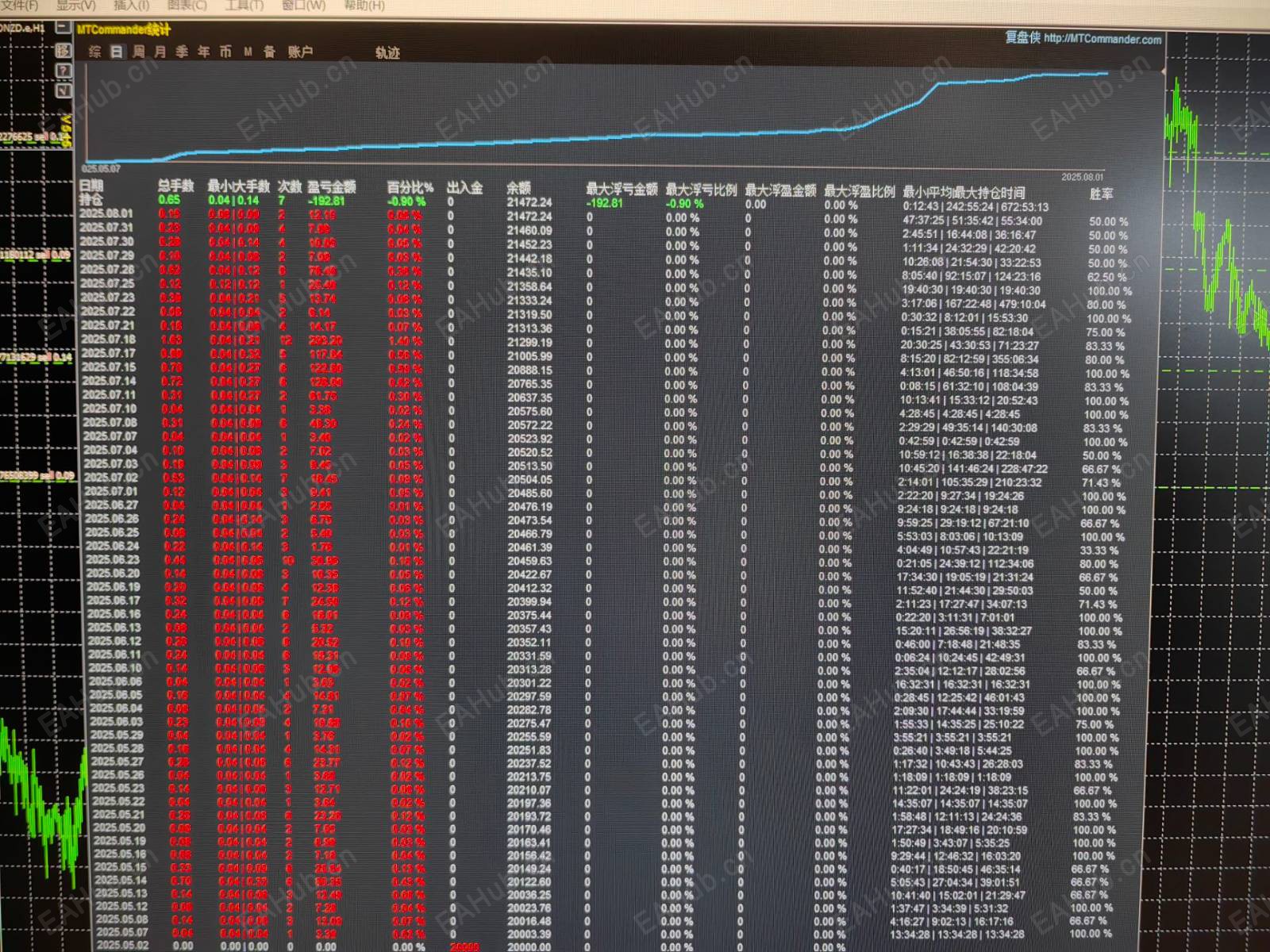The image size is (1270, 952).
Task: Click the balance value 21460.09
Action: [x=529, y=230]
